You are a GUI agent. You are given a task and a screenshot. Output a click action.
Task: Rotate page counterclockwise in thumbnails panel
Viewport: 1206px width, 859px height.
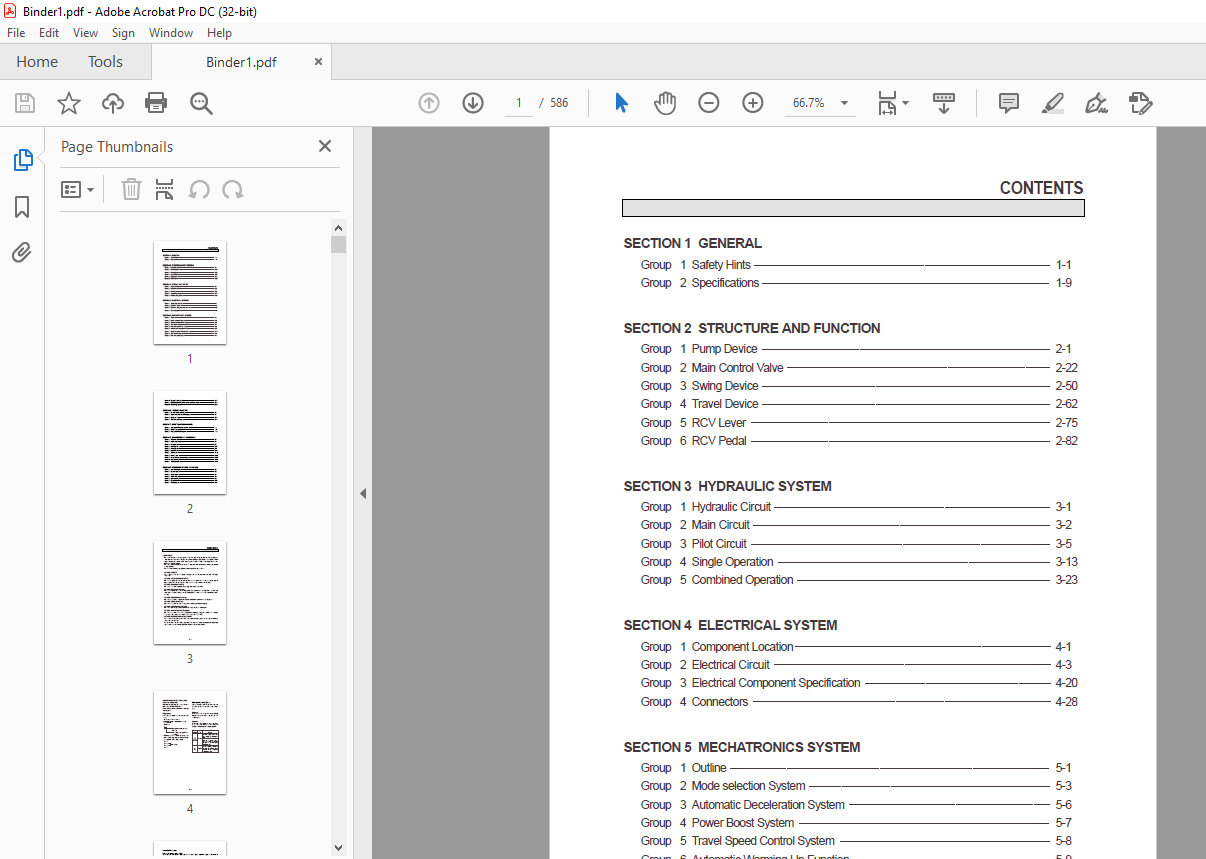[199, 189]
